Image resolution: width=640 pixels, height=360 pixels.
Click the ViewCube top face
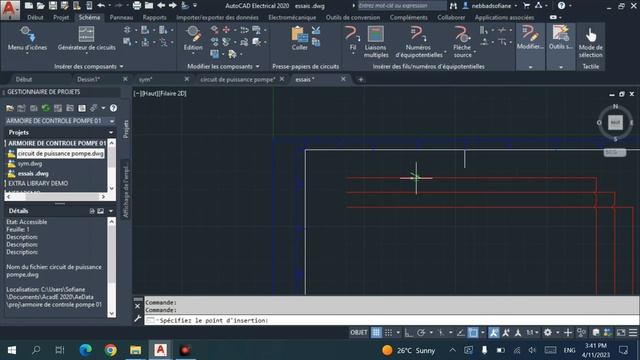pyautogui.click(x=615, y=122)
